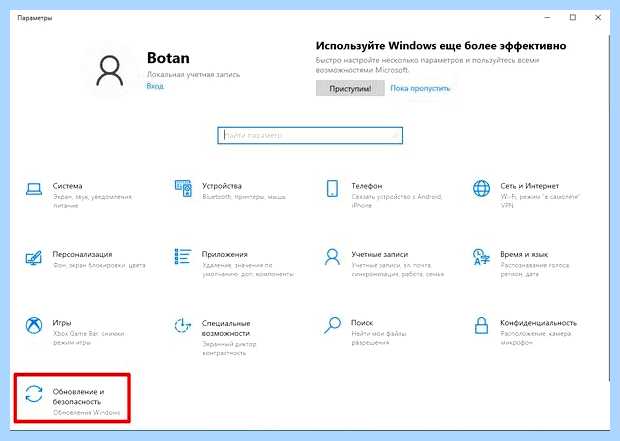Select the Сеть и Интернет title
Viewport: 620px width, 441px height.
pos(530,186)
